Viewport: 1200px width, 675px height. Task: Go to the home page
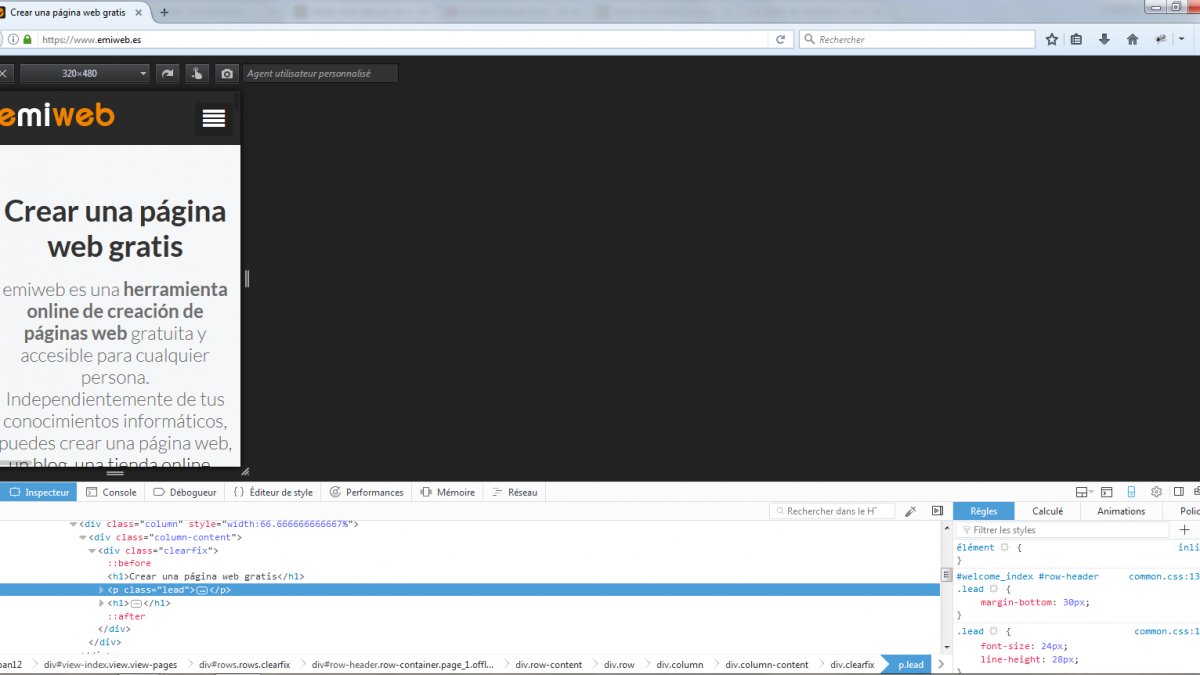coord(1132,39)
